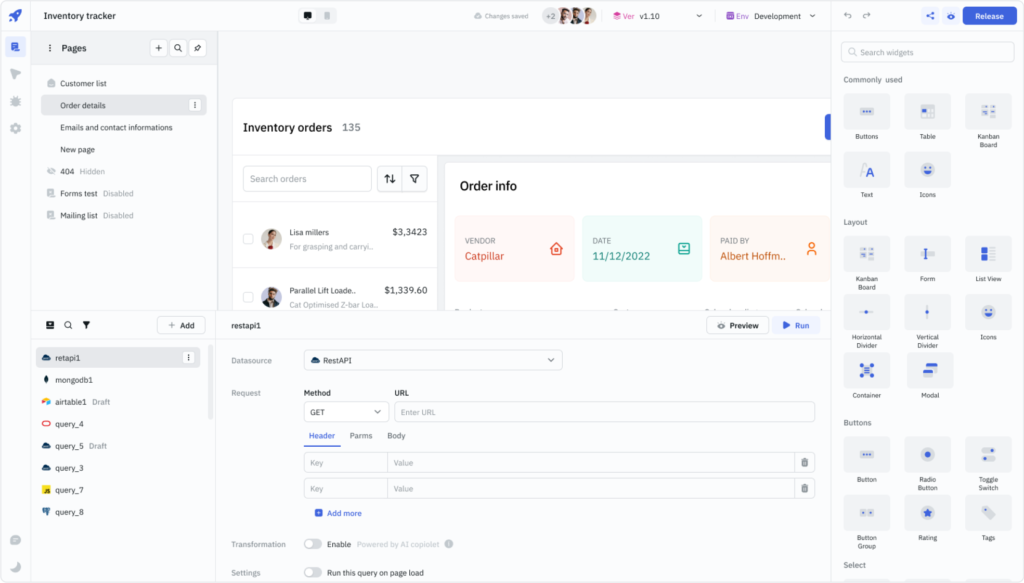Screen dimensions: 1024x583
Task: Click the Release button
Action: pyautogui.click(x=988, y=15)
